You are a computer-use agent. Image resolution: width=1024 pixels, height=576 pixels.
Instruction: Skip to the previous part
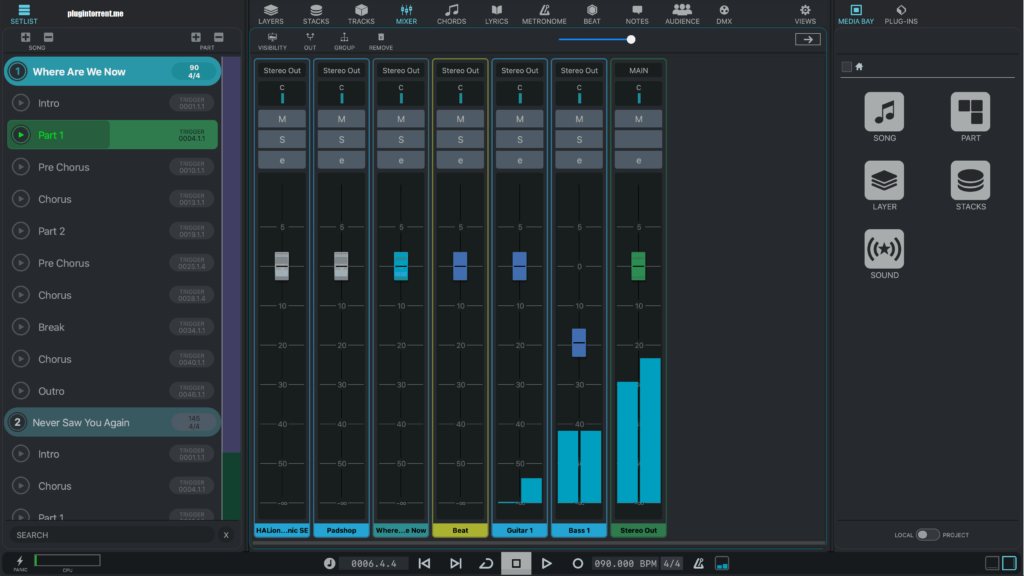424,563
